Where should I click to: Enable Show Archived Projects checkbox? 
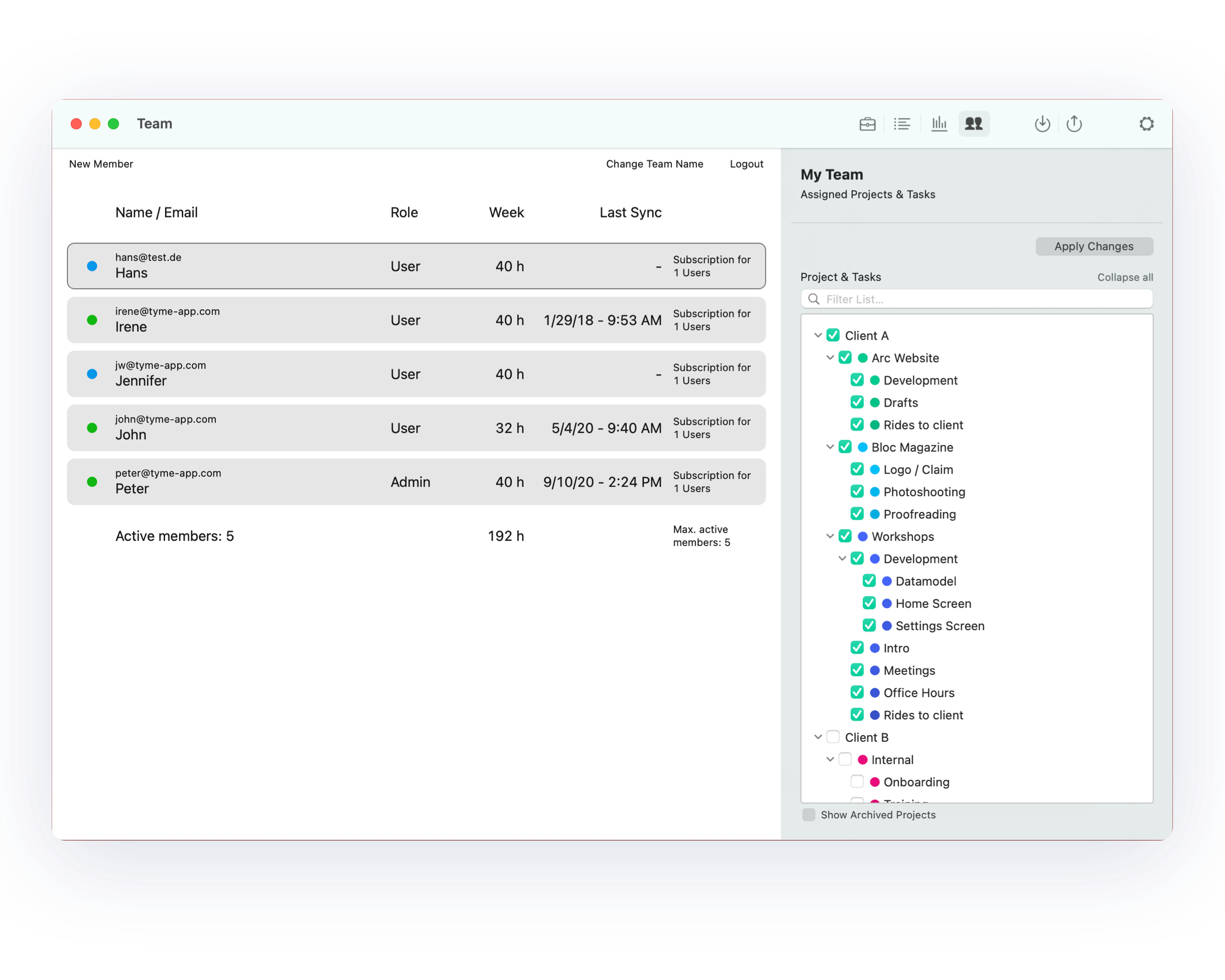[809, 815]
